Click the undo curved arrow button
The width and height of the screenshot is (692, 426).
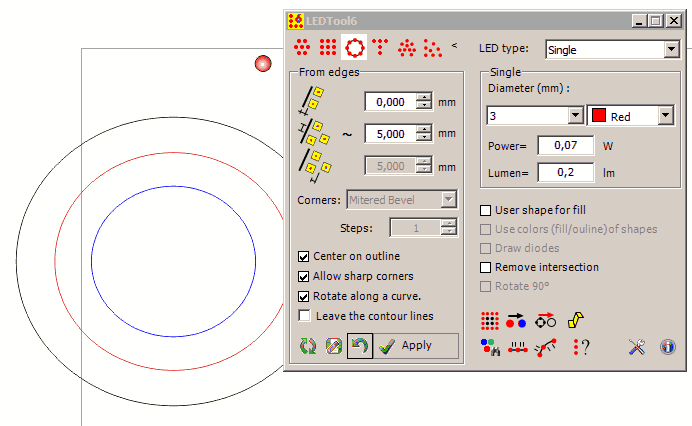tap(360, 346)
